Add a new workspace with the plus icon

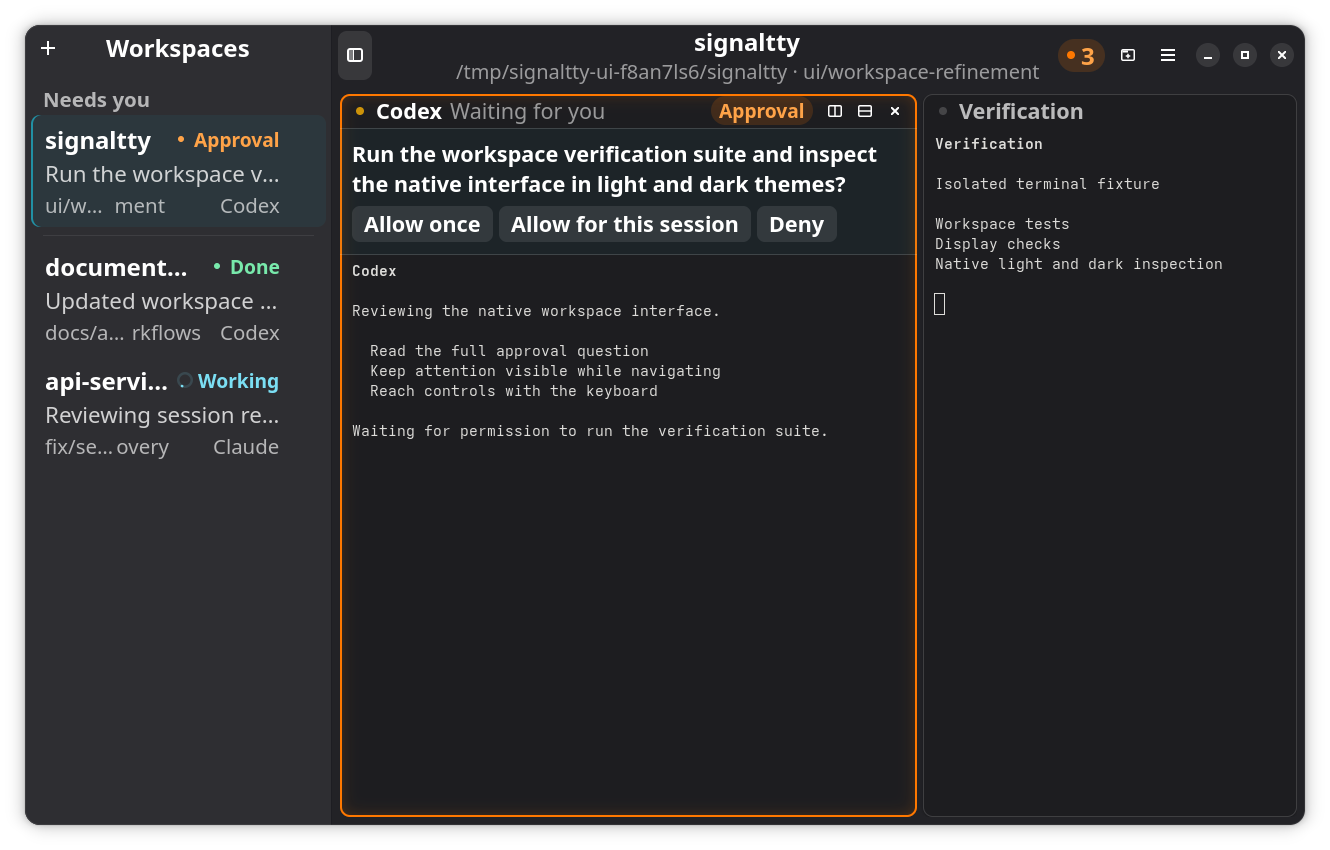48,48
